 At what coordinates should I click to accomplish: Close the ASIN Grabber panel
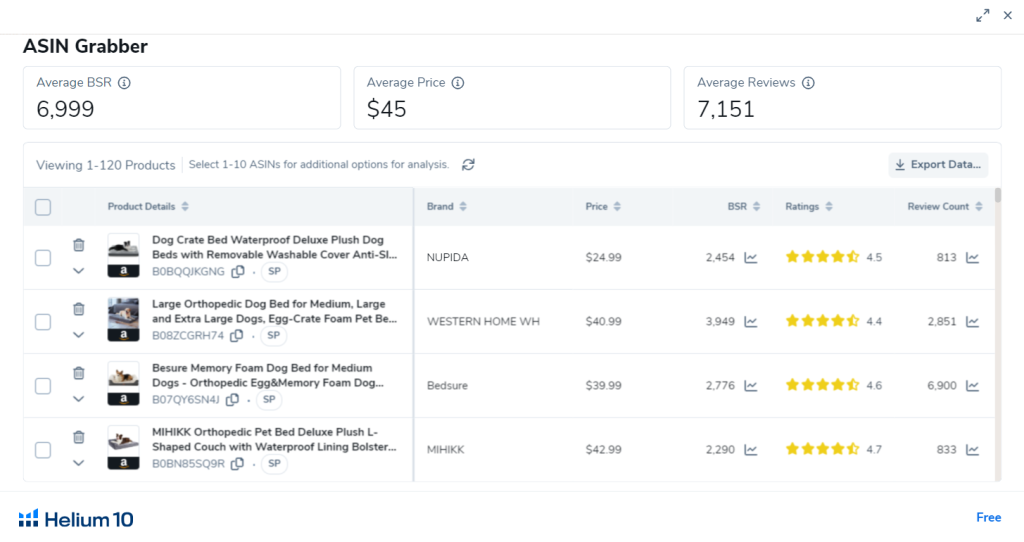pyautogui.click(x=1008, y=16)
